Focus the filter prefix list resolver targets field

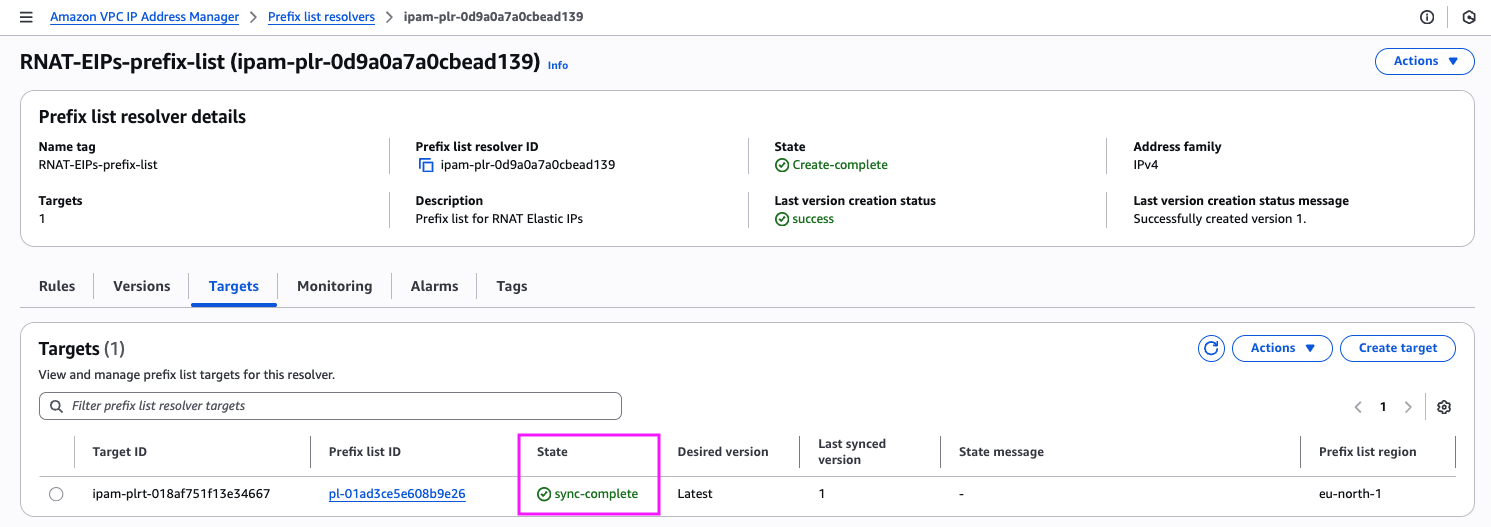tap(330, 406)
